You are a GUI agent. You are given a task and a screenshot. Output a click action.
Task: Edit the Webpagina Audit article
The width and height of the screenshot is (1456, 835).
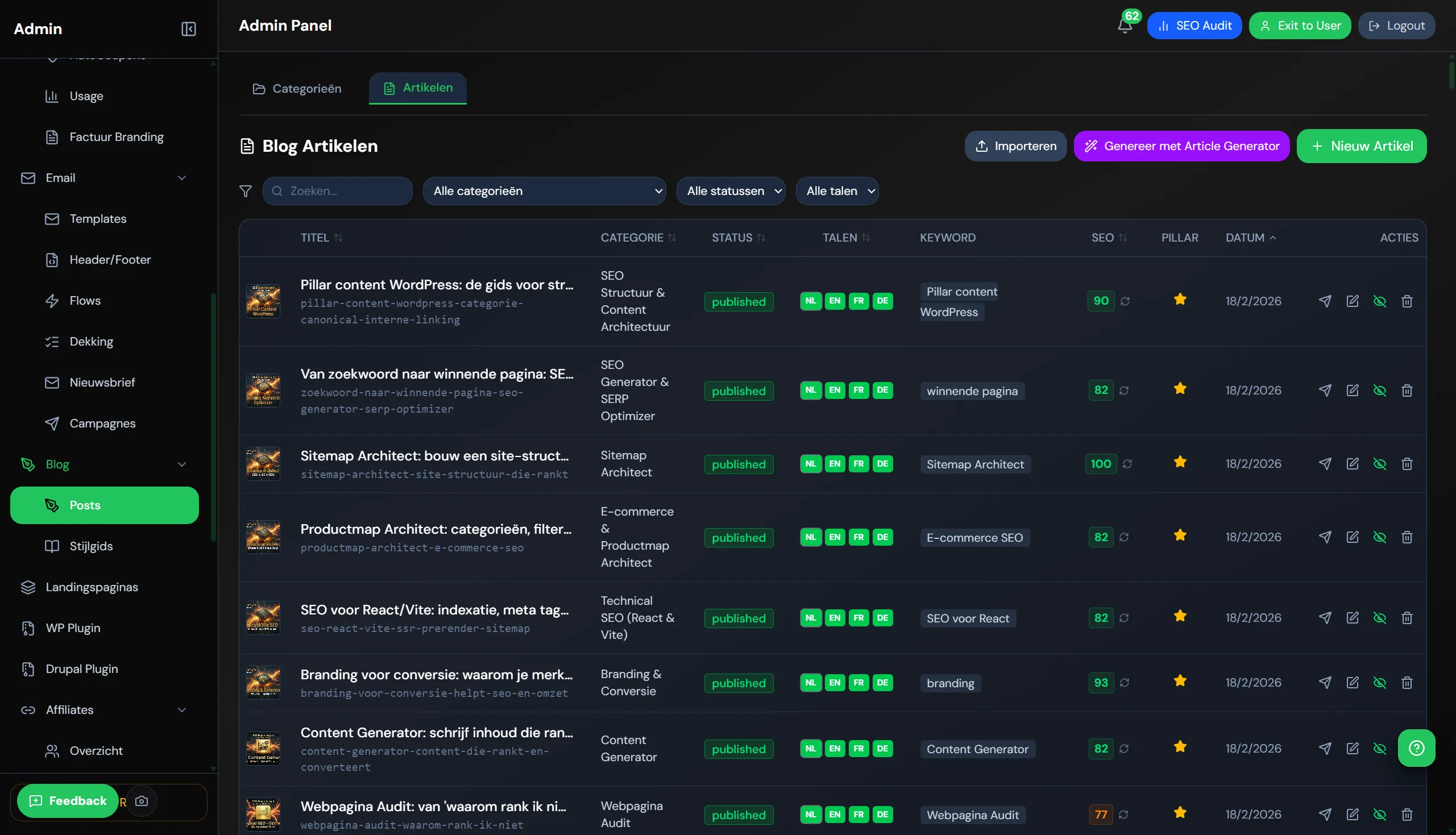[x=1352, y=815]
